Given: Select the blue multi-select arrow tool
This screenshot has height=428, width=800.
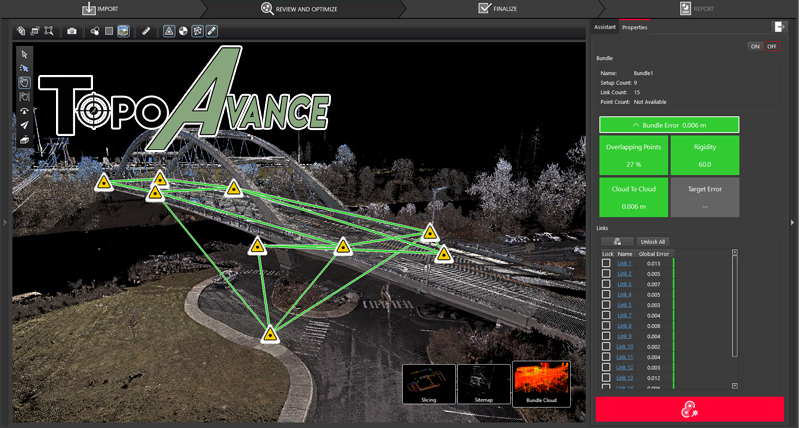Looking at the screenshot, I should coord(24,68).
